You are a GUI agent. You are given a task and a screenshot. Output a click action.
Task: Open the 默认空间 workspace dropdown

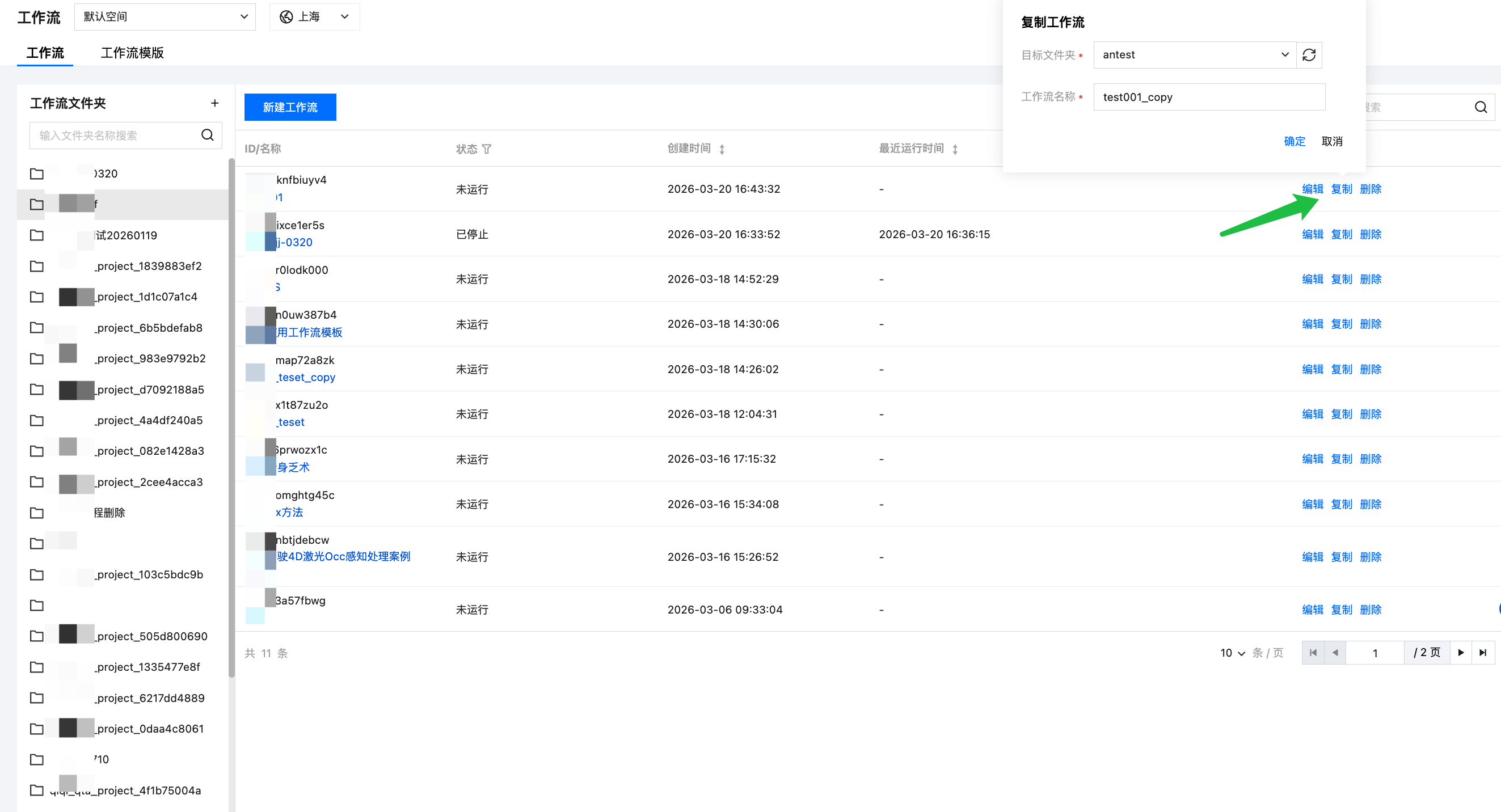coord(165,17)
